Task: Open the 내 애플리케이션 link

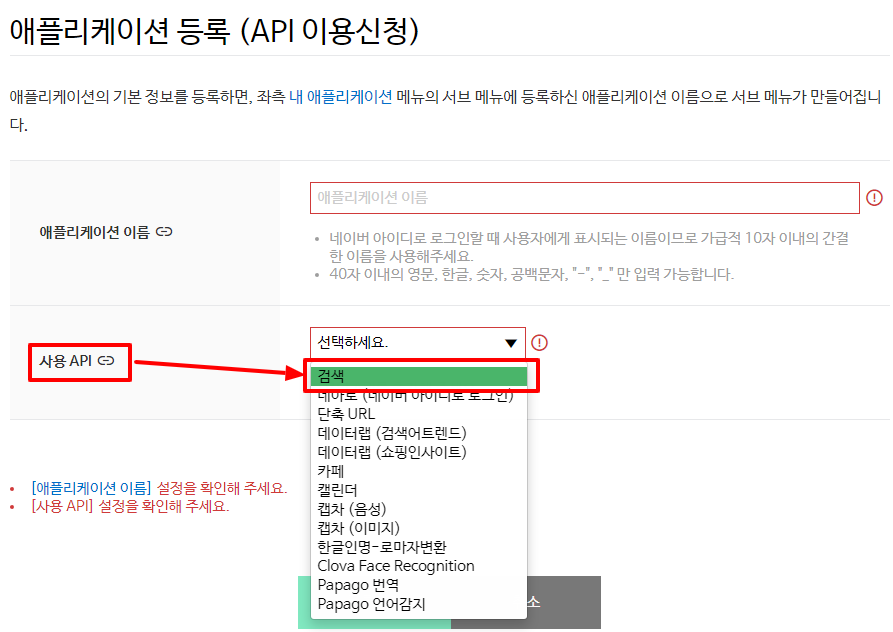Action: pos(341,97)
